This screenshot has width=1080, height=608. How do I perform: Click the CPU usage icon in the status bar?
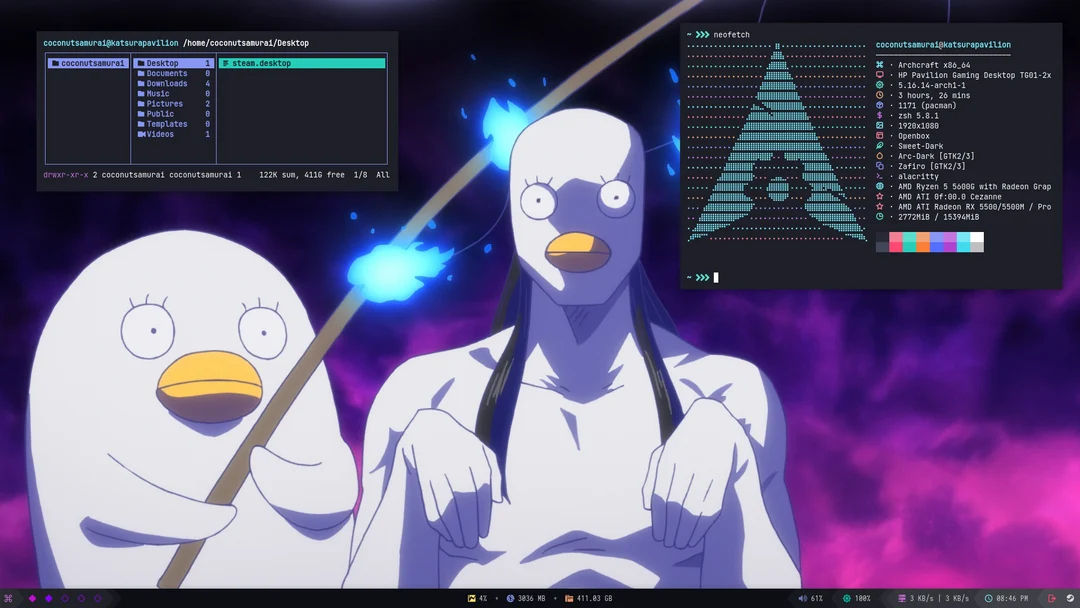click(471, 598)
